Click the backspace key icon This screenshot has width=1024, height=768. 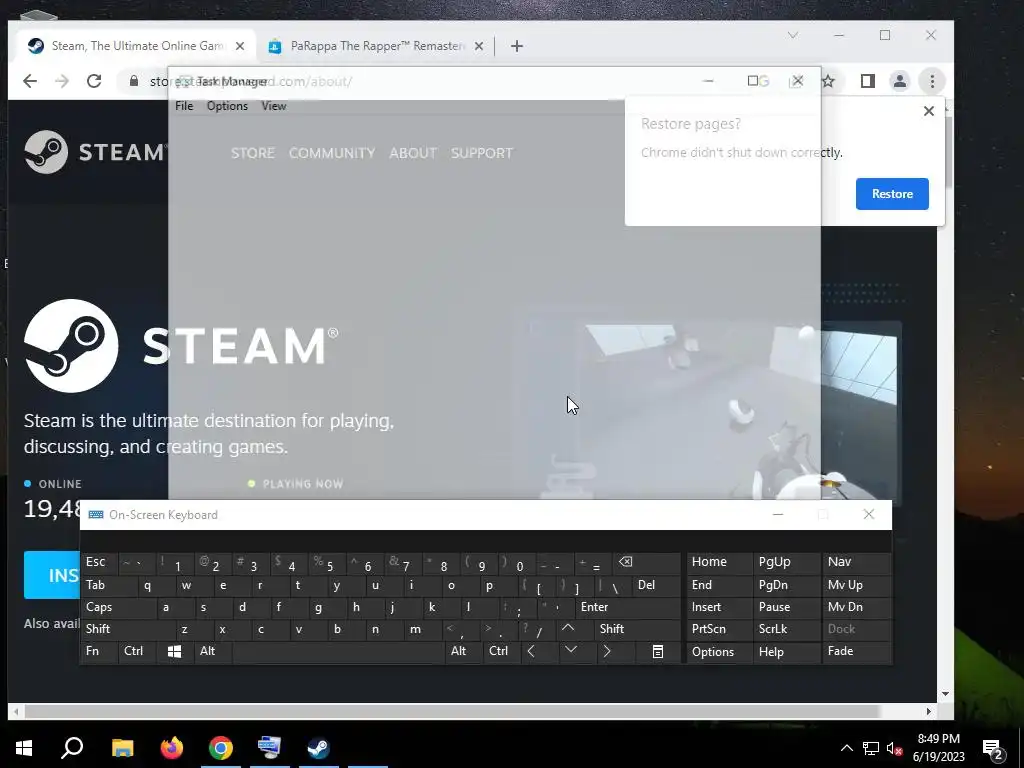(x=647, y=562)
